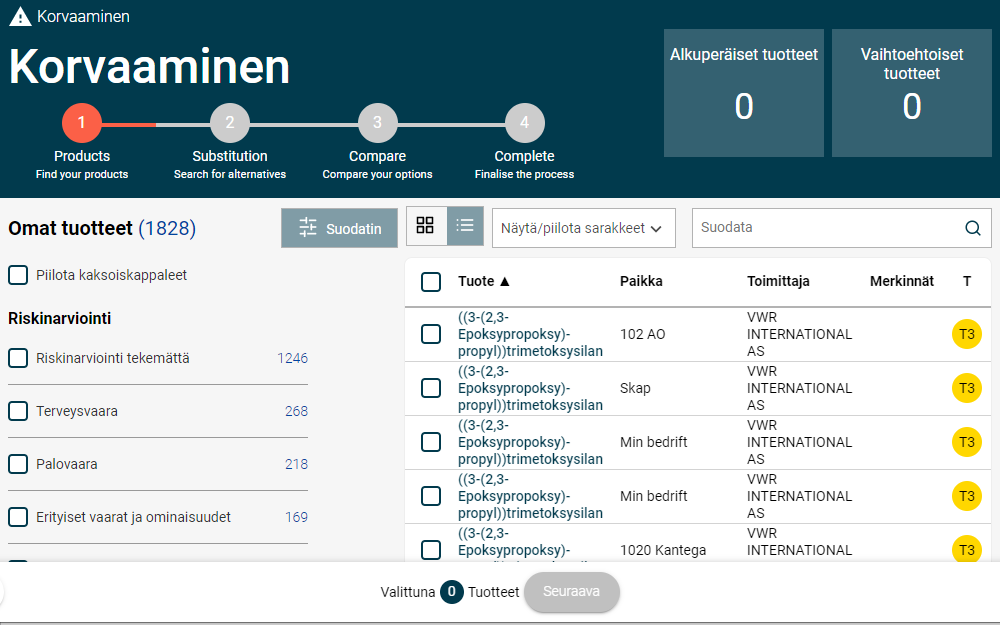Go to step 1 Products
The width and height of the screenshot is (1000, 625).
[x=82, y=123]
